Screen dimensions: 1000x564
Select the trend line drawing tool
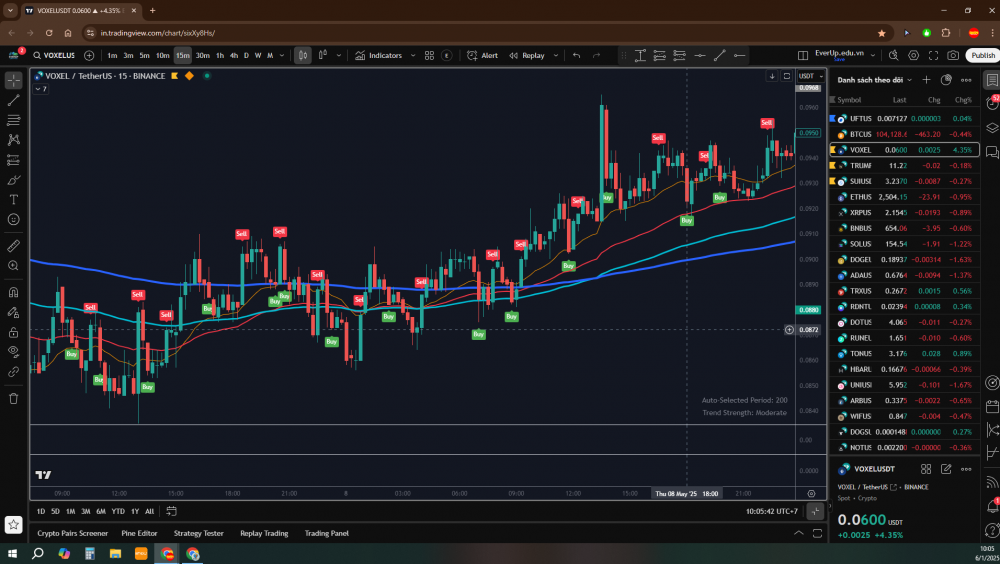(x=13, y=100)
